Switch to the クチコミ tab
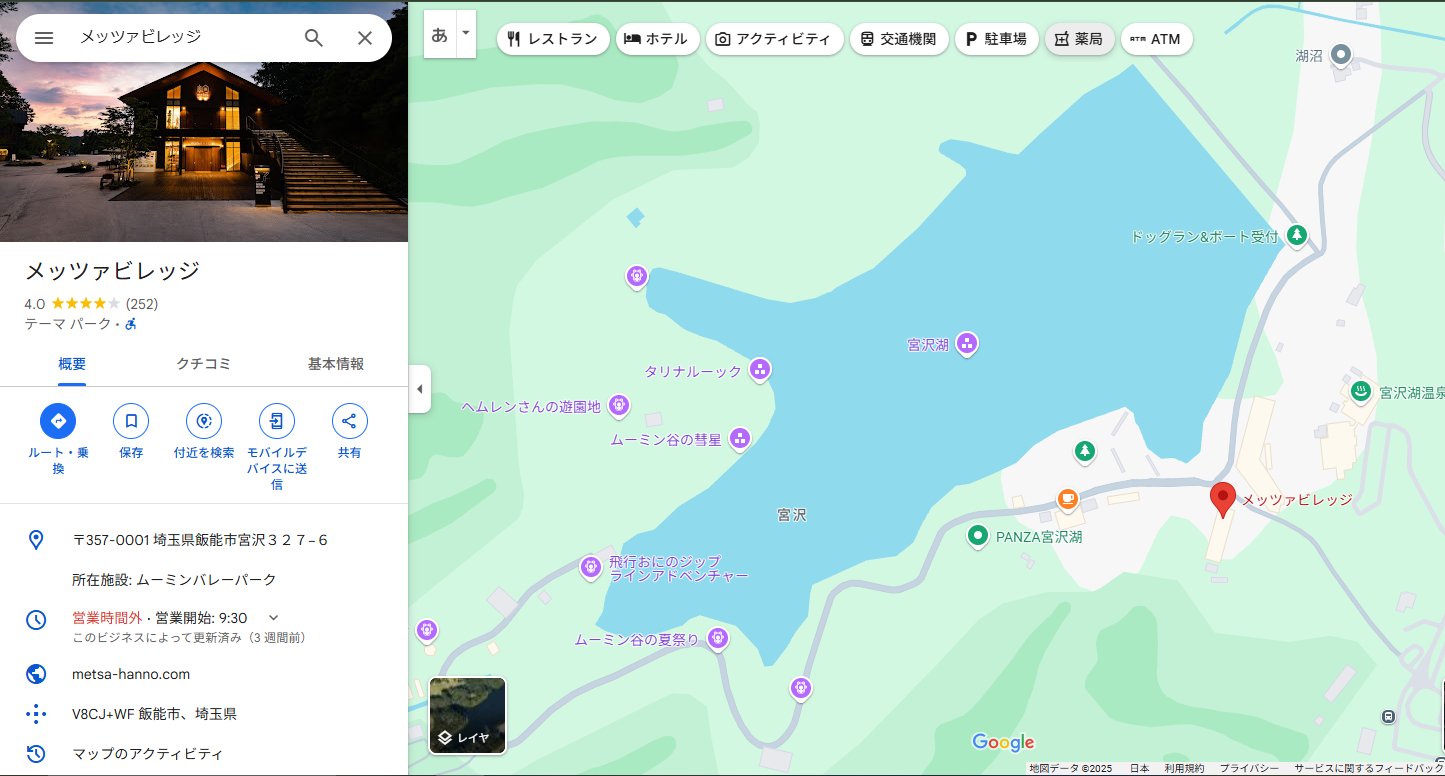The image size is (1445, 776). 204,364
